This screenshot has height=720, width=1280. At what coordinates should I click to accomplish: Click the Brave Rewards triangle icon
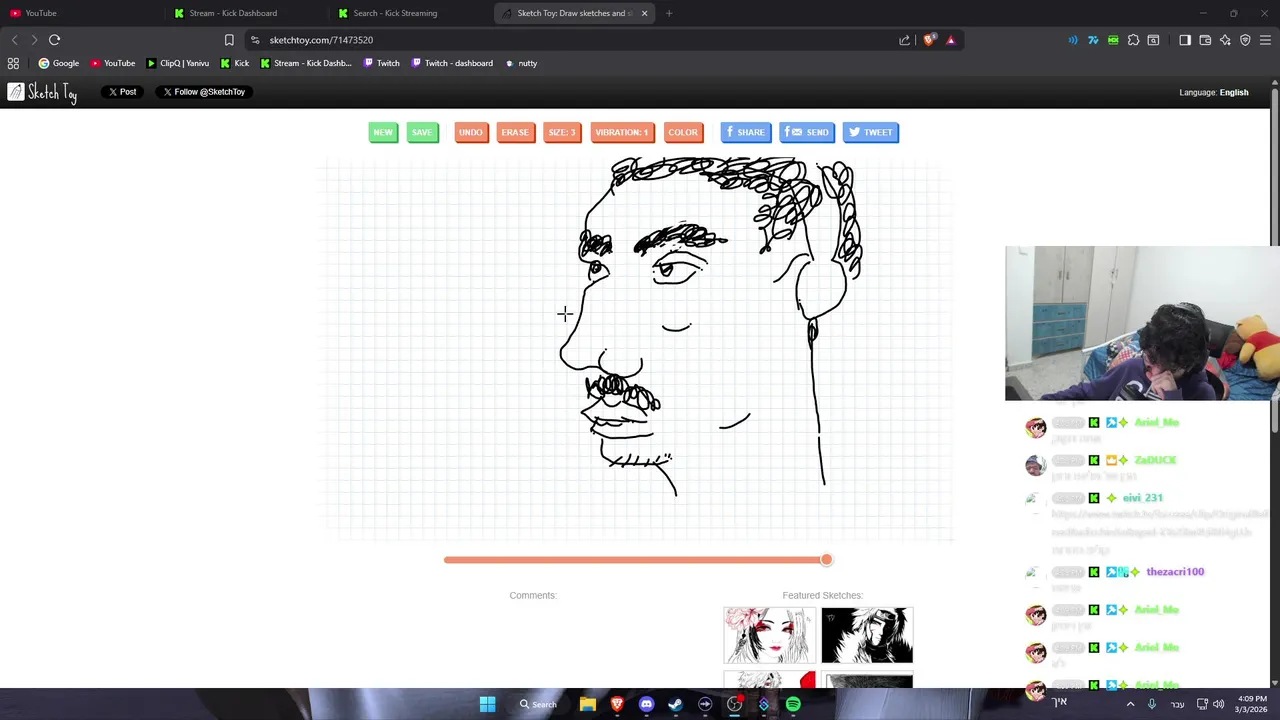coord(951,40)
